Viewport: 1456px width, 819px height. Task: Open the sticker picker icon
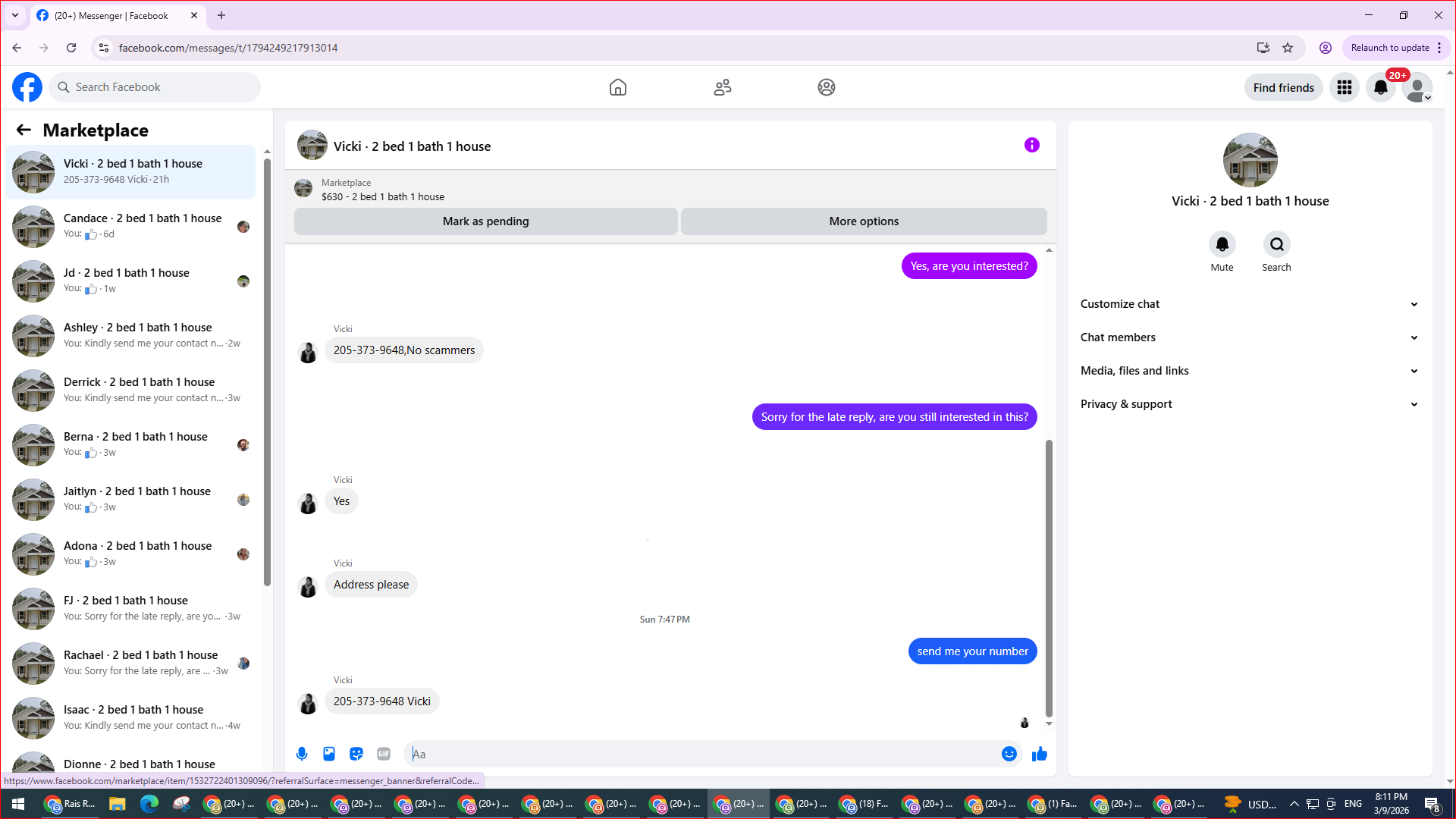coord(356,754)
